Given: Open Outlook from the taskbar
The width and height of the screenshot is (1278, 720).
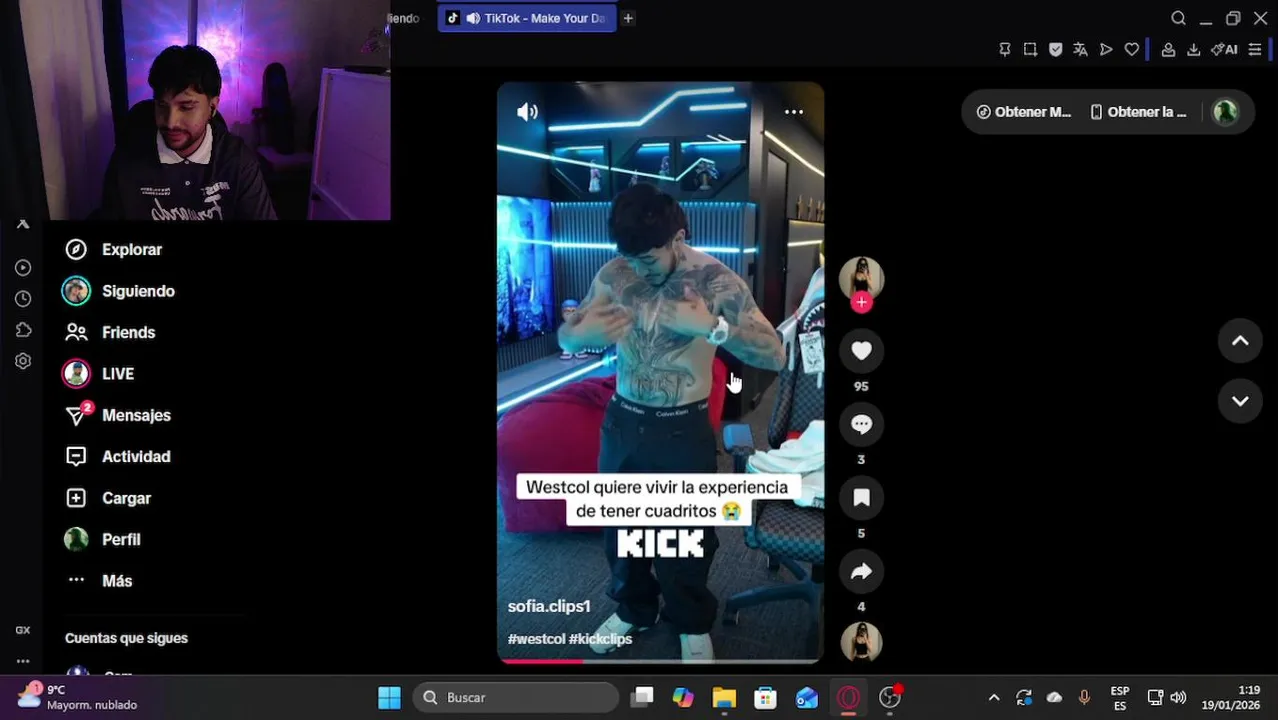Looking at the screenshot, I should (807, 697).
